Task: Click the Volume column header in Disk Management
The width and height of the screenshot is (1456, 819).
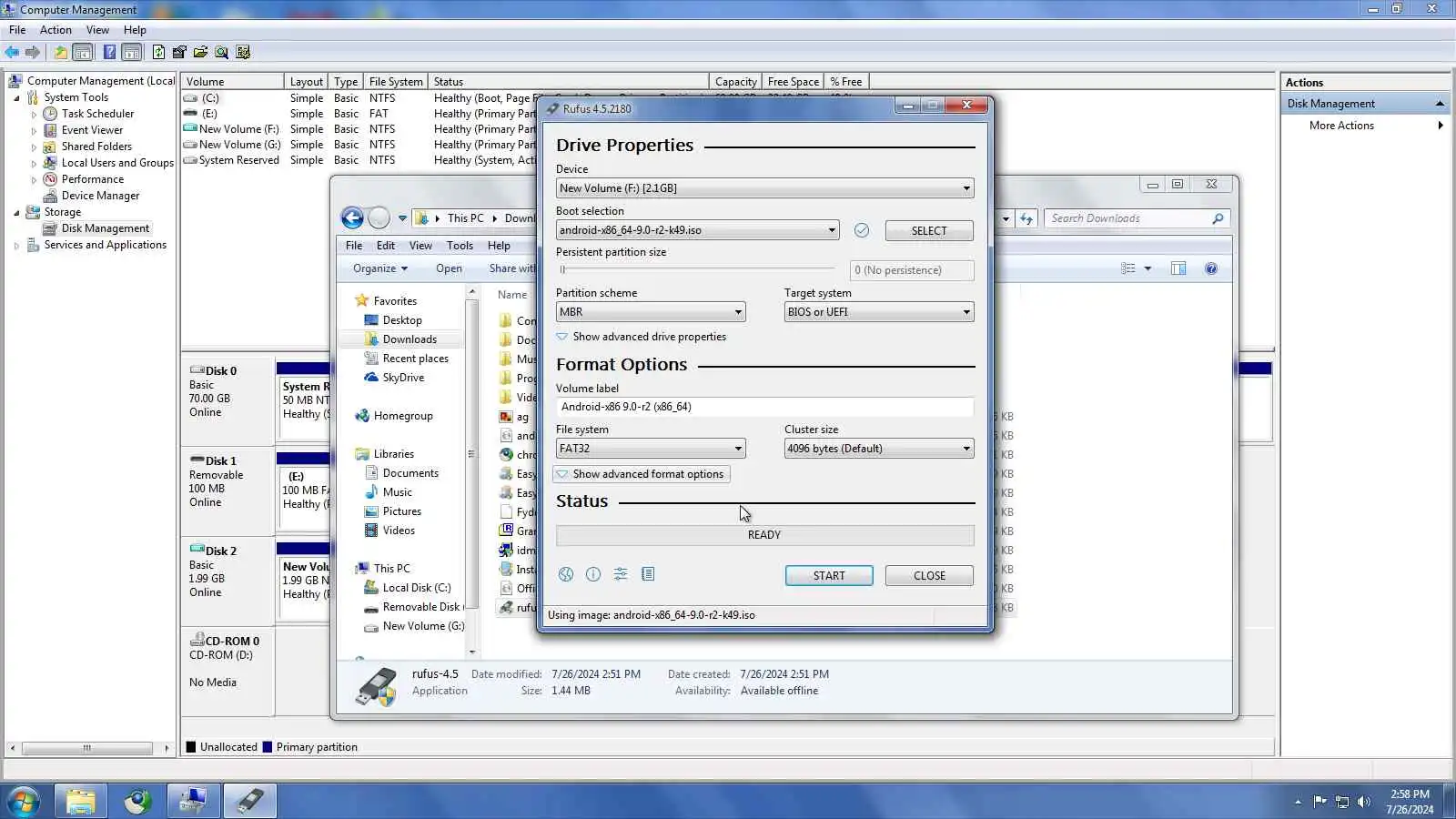Action: tap(233, 81)
